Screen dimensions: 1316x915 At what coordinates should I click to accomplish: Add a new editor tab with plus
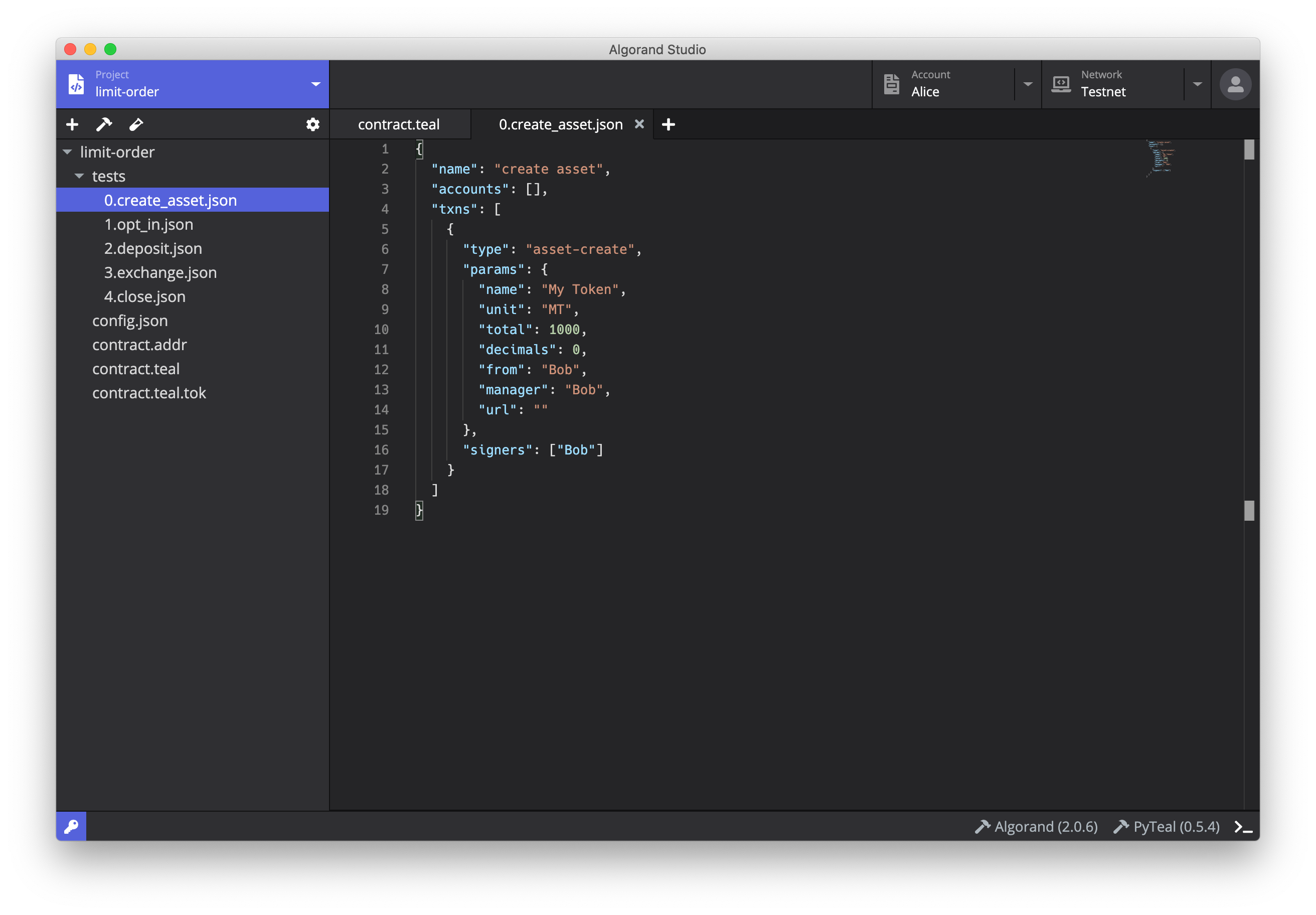pyautogui.click(x=669, y=124)
